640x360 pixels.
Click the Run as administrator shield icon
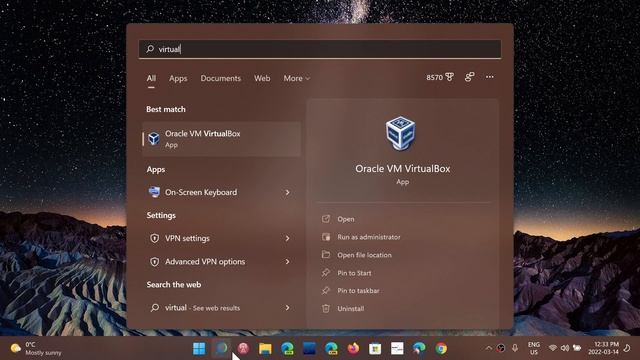[x=326, y=237]
